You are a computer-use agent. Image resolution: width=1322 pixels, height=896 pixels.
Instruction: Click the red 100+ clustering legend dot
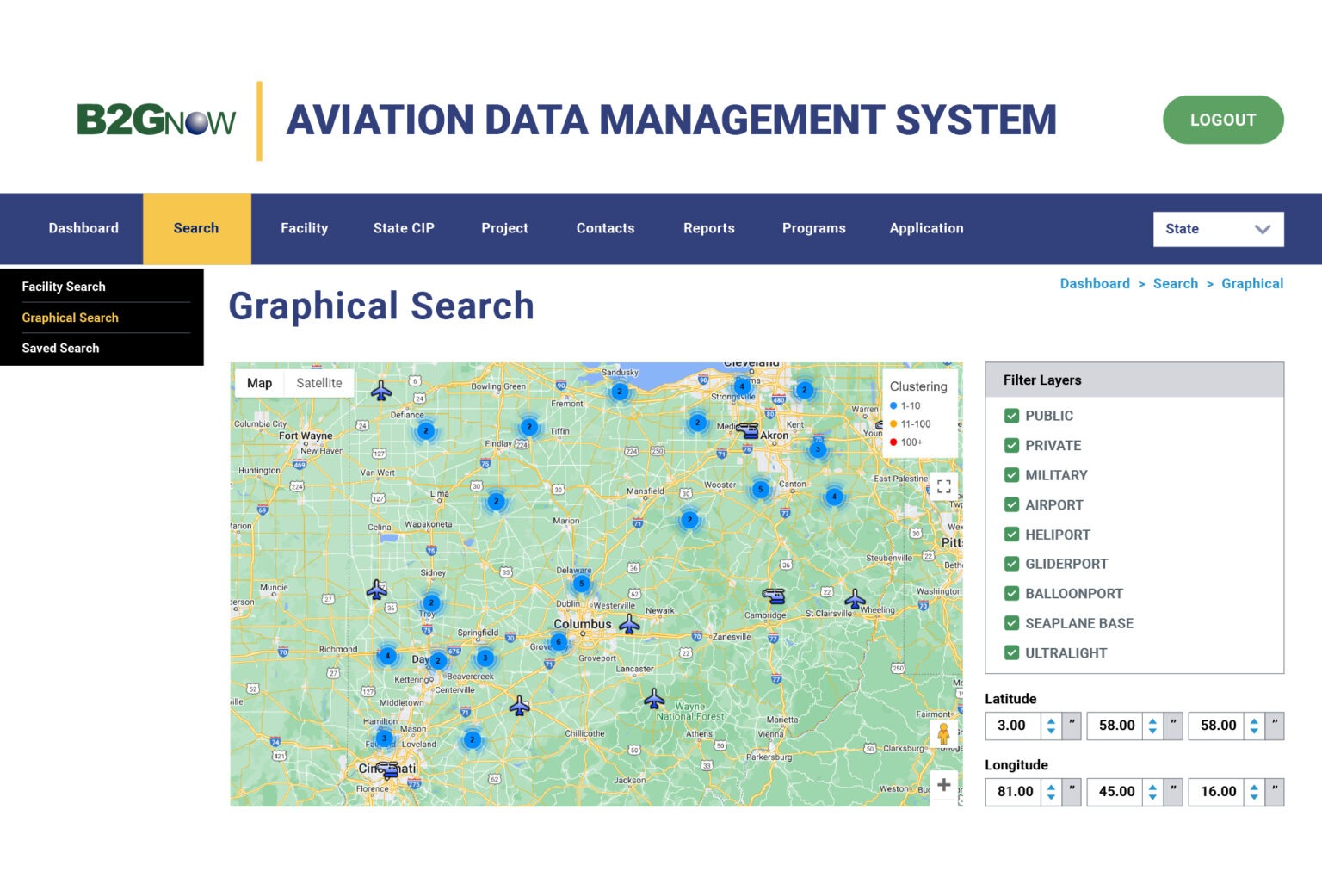(893, 442)
